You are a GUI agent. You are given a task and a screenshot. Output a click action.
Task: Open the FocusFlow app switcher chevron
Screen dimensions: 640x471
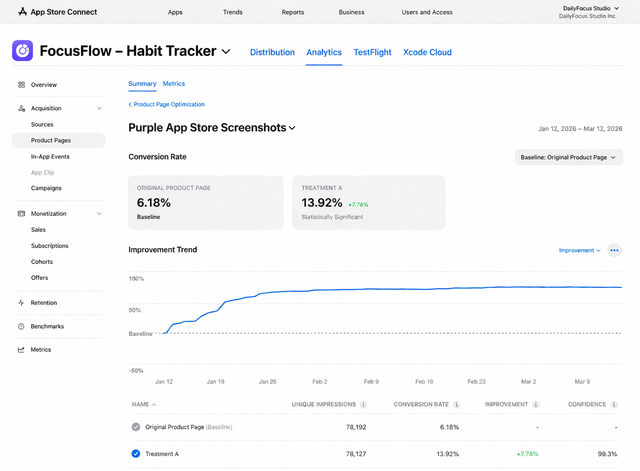point(226,51)
